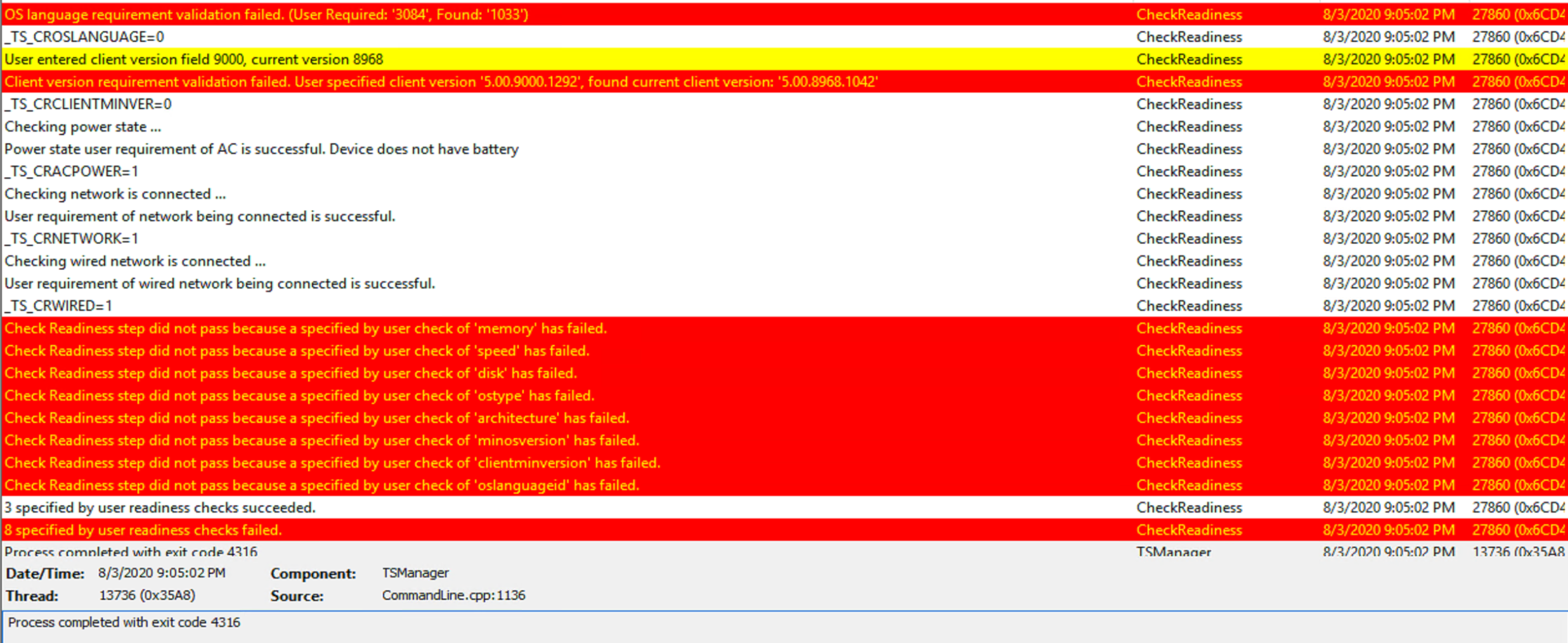
Task: Select the _TS_CRNETWORK=1 log entry
Action: click(x=71, y=238)
